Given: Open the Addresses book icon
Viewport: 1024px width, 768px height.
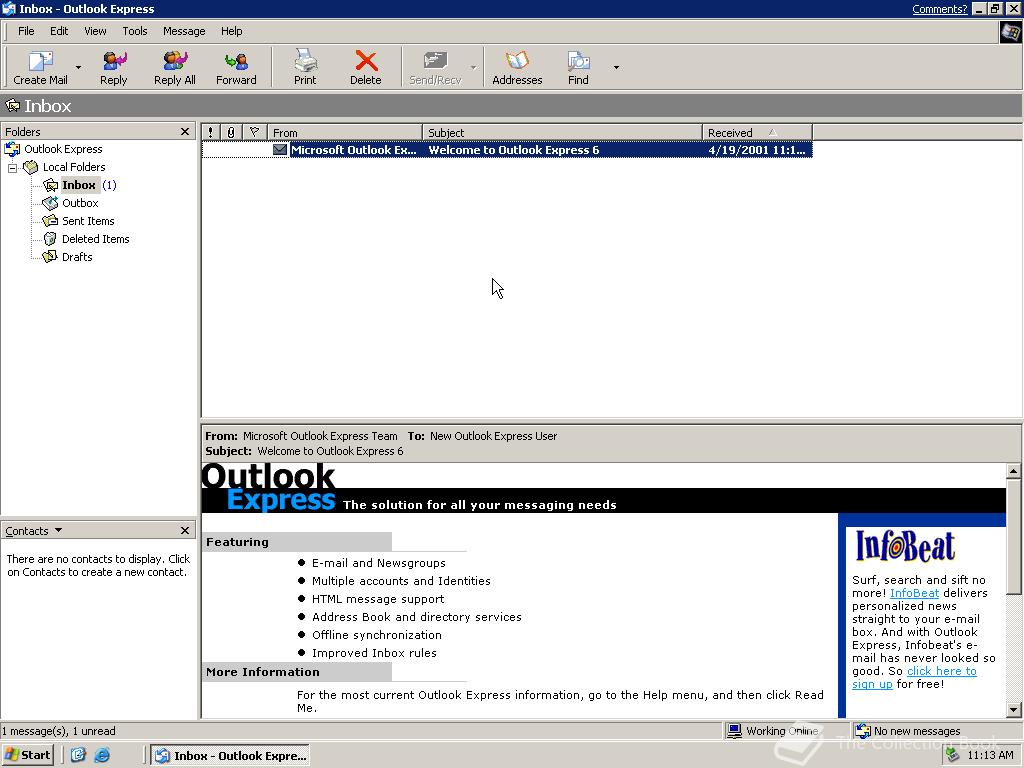Looking at the screenshot, I should (x=517, y=61).
